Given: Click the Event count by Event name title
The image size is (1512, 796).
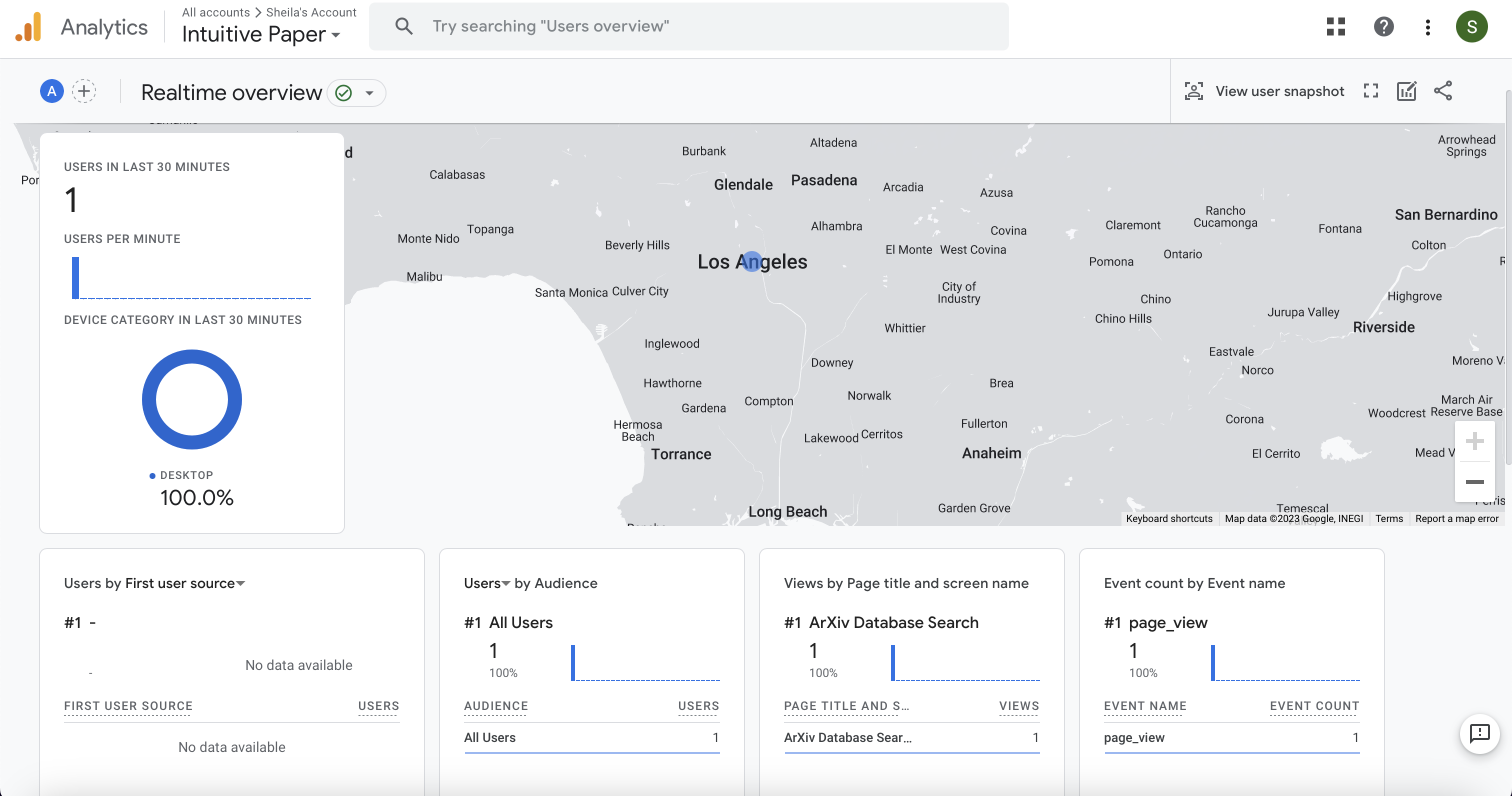Looking at the screenshot, I should pyautogui.click(x=1194, y=583).
